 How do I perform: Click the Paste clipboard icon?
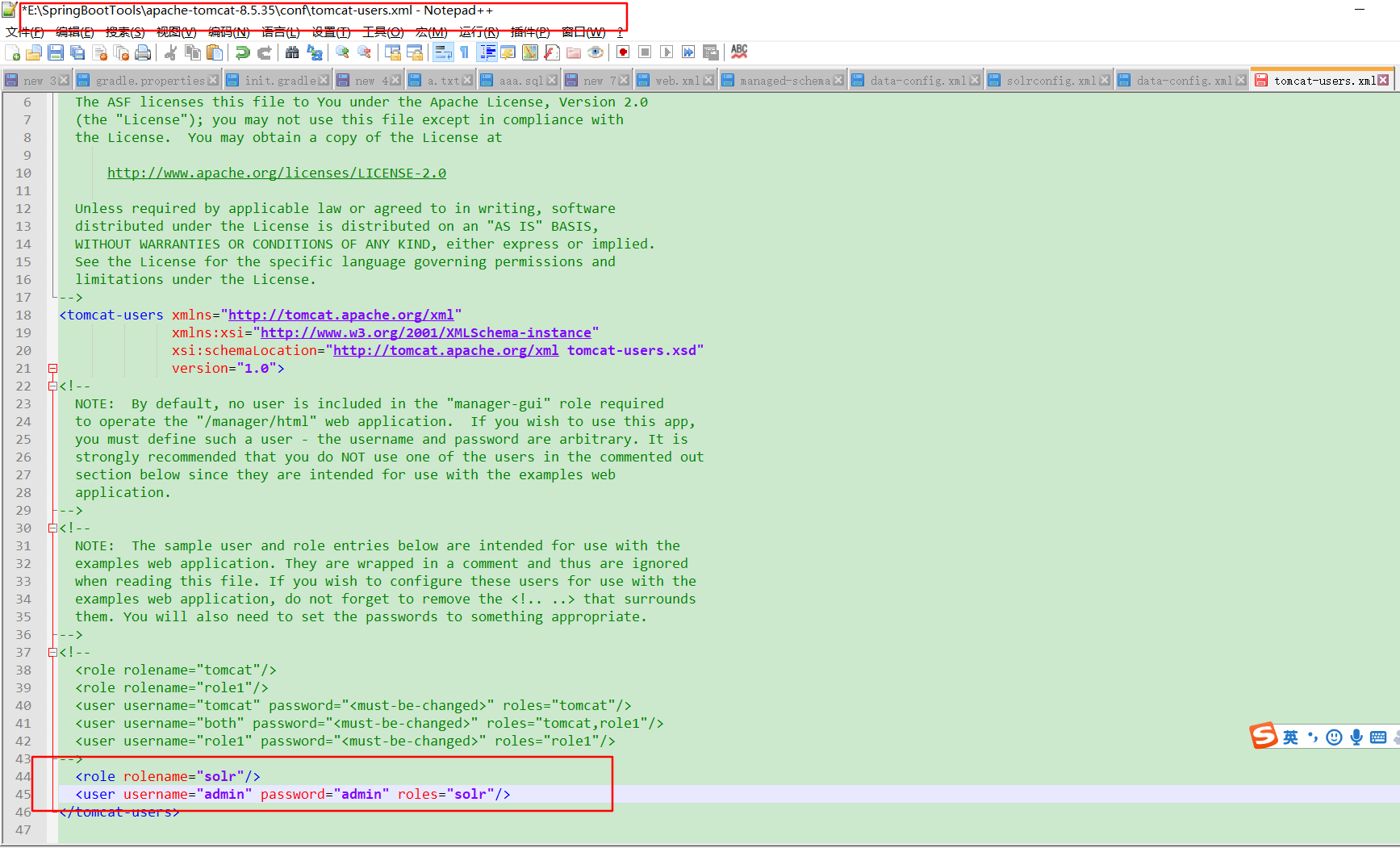point(215,53)
